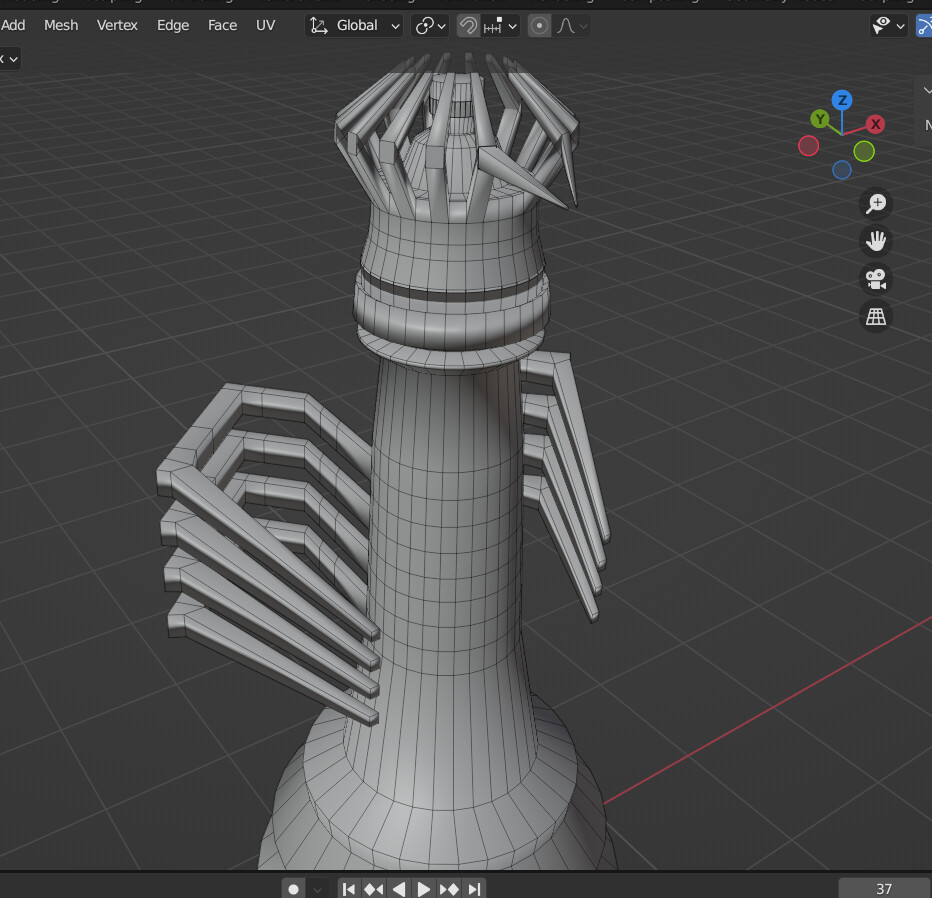Screen dimensions: 932x898
Task: Toggle proportional editing on
Action: click(538, 25)
